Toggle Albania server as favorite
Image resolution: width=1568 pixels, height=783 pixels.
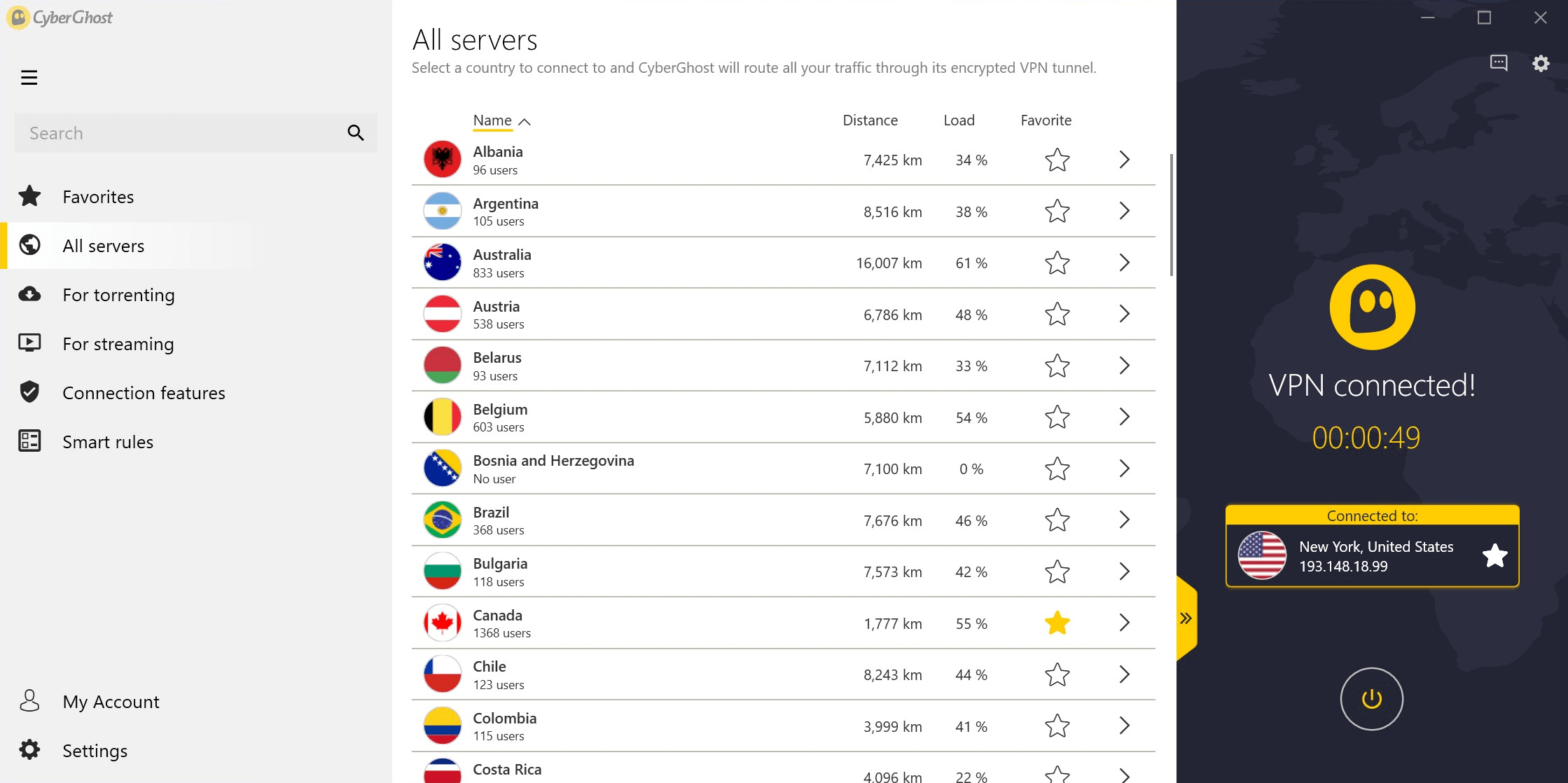(x=1056, y=159)
